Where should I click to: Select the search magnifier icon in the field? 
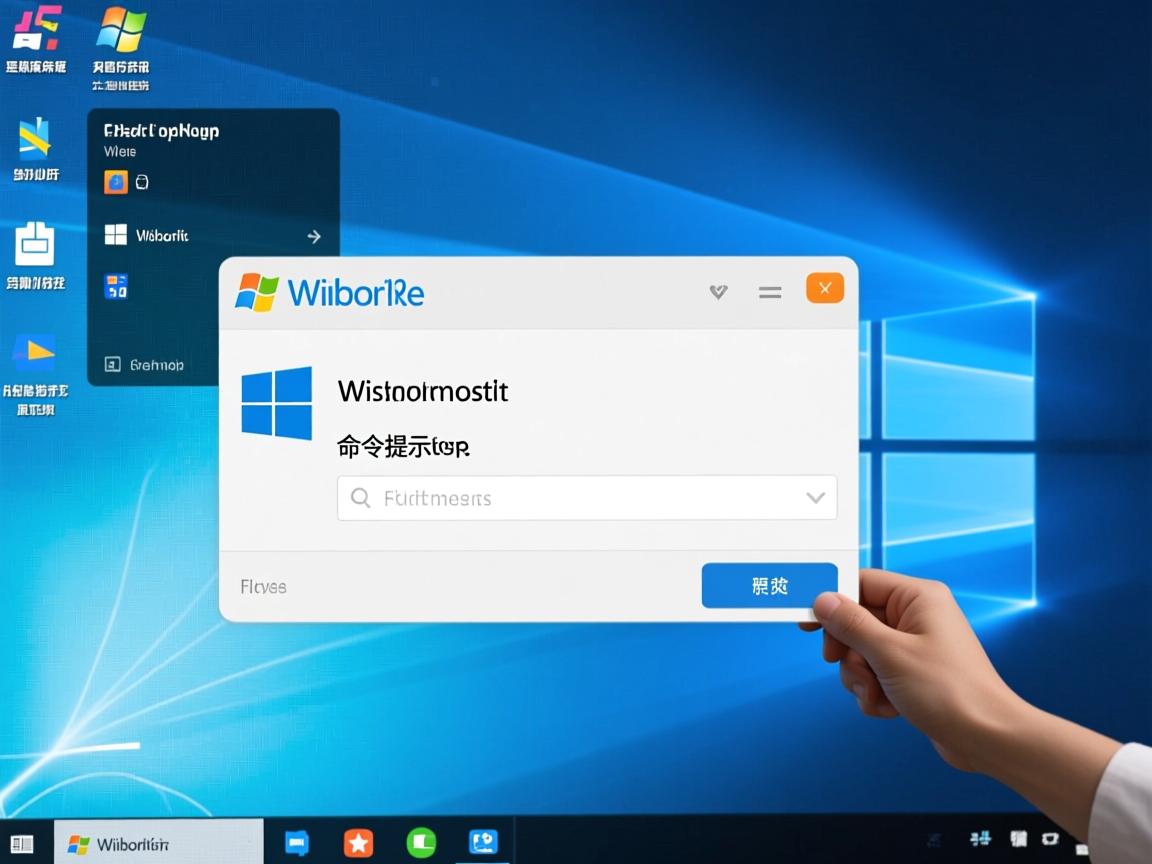[x=360, y=497]
